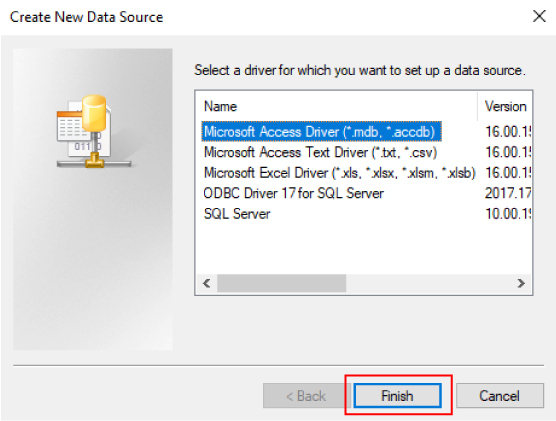Click the Finish button
Screen dimensions: 556x421
[x=397, y=395]
